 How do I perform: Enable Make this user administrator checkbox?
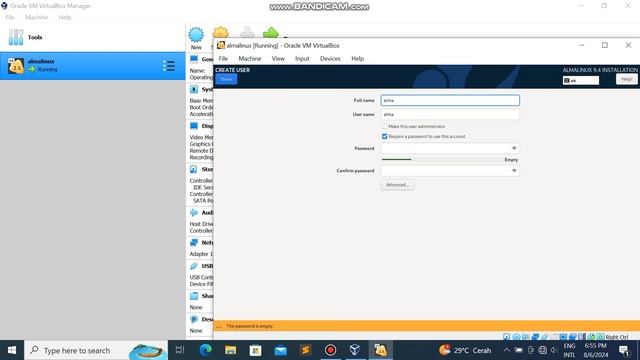pyautogui.click(x=384, y=127)
